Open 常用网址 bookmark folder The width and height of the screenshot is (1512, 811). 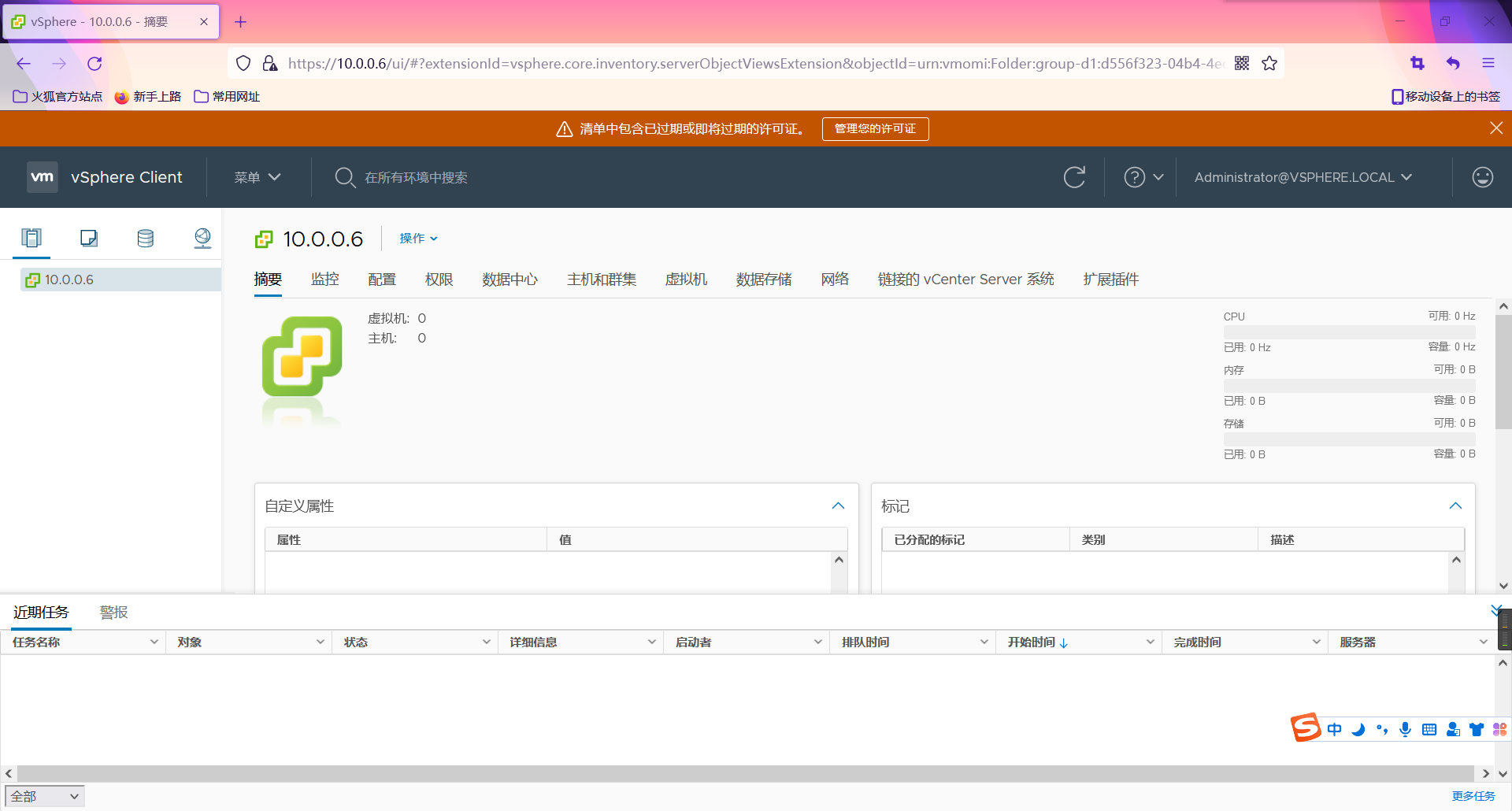coord(227,96)
